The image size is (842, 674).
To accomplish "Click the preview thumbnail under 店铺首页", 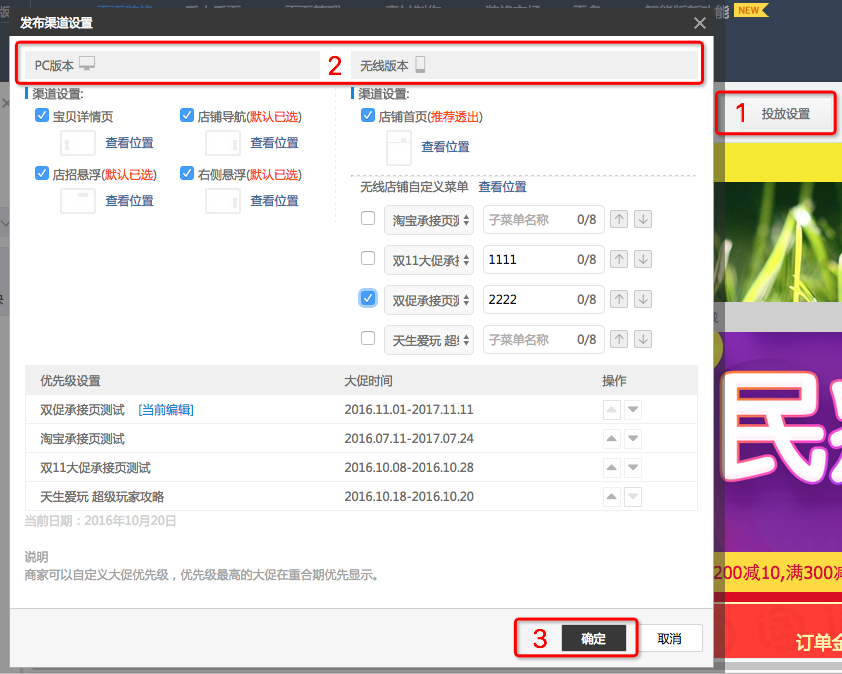I will pyautogui.click(x=397, y=148).
